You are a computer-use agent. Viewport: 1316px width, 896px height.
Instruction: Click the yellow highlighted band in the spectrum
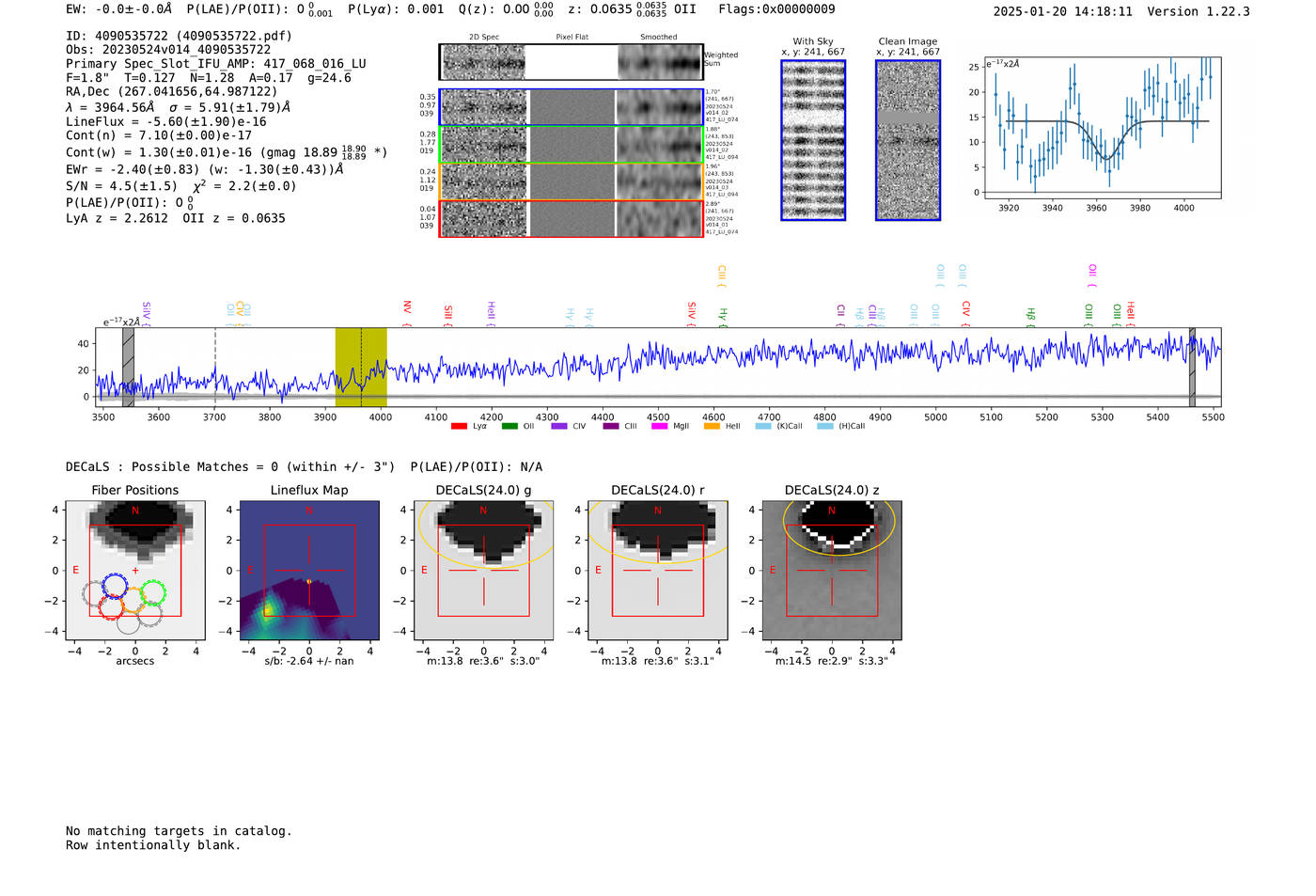361,367
